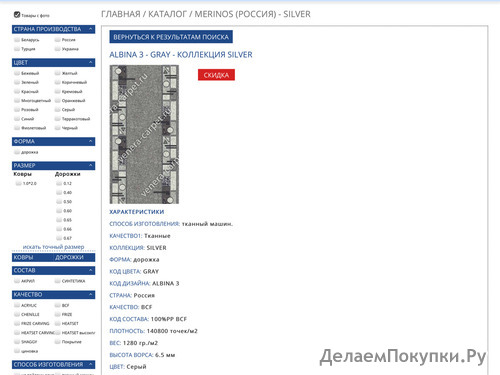
Task: Uncheck the Товары с фото checkbox
Action: [x=17, y=15]
